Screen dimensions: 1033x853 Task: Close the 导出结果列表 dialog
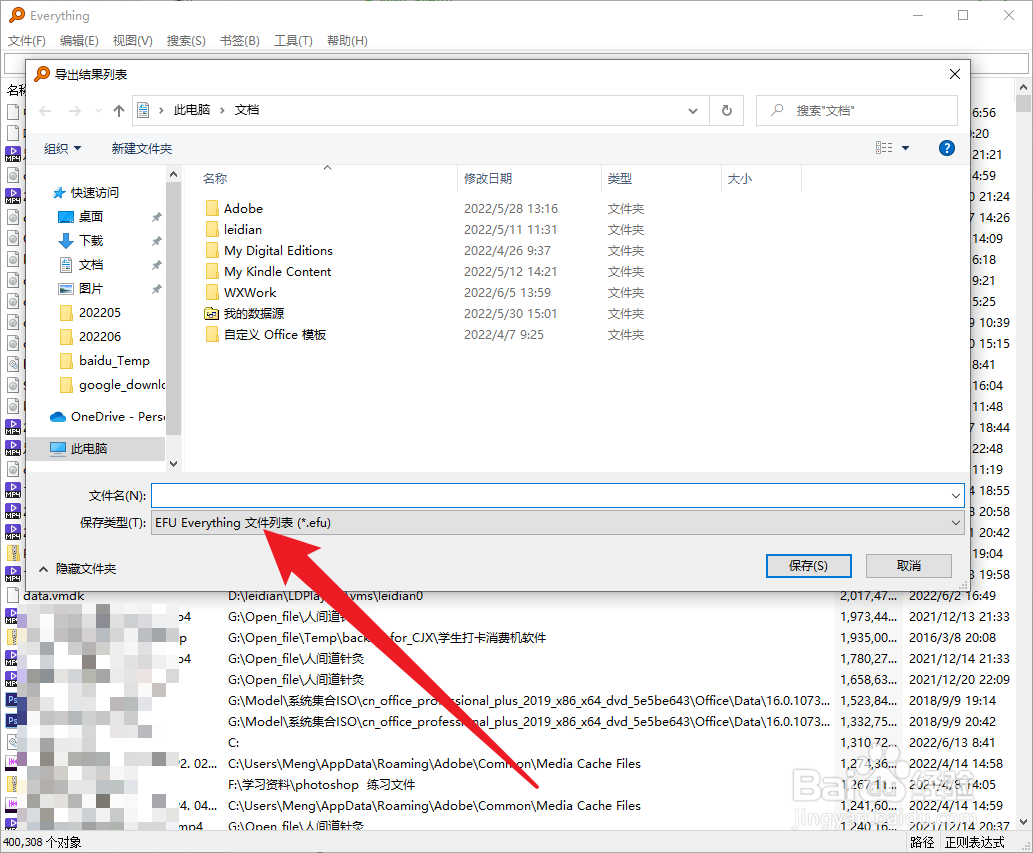click(955, 74)
